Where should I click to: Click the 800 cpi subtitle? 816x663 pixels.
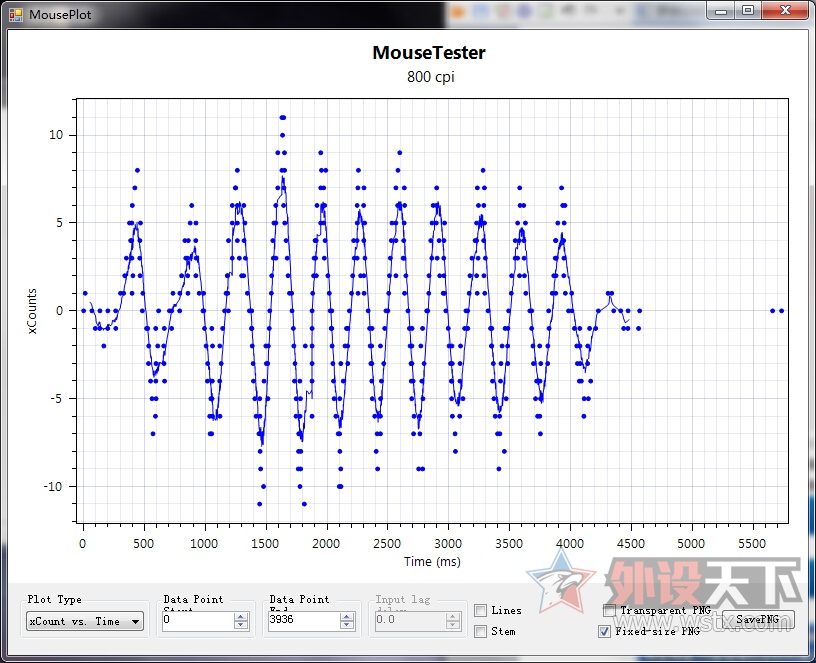point(430,77)
